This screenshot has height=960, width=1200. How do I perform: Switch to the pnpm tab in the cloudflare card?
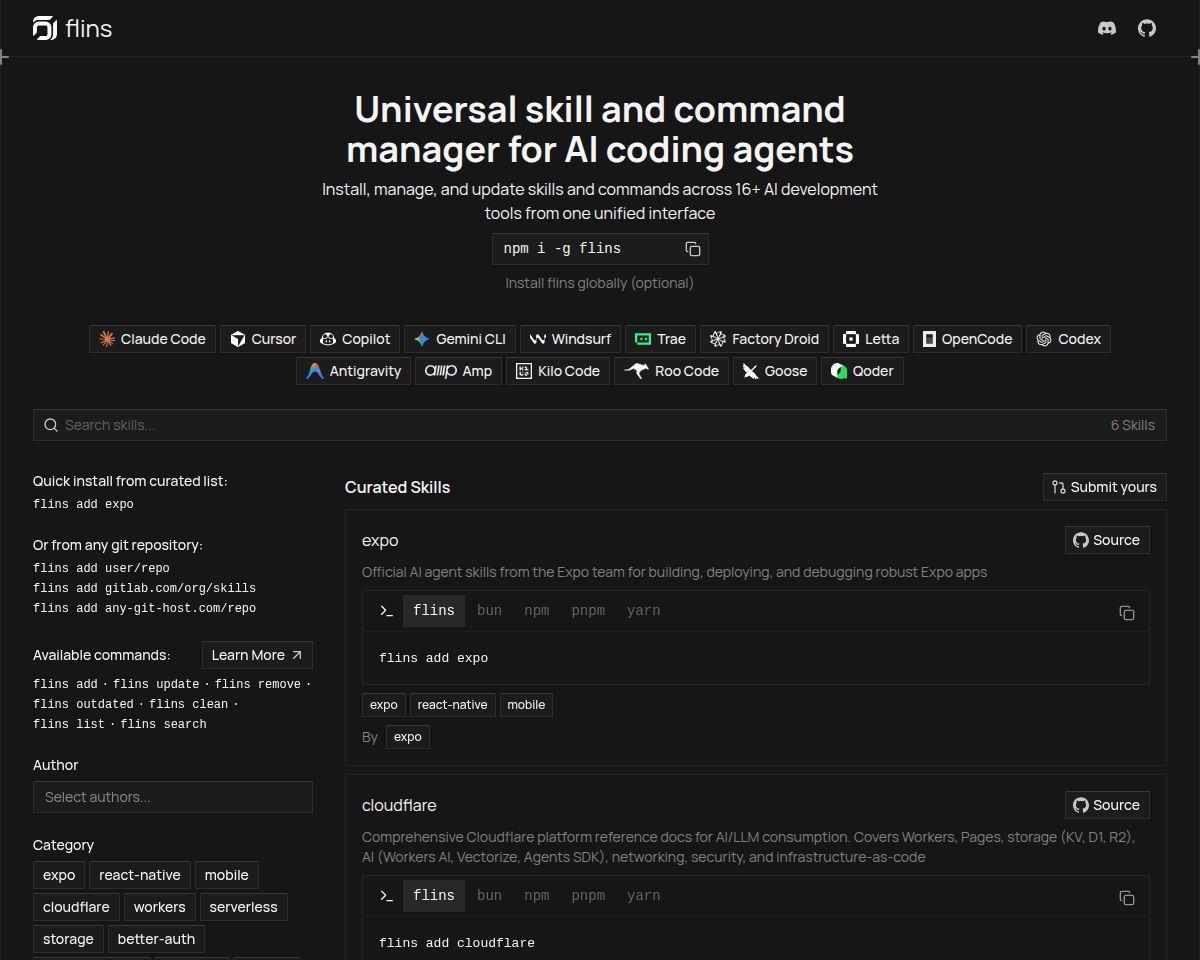588,895
